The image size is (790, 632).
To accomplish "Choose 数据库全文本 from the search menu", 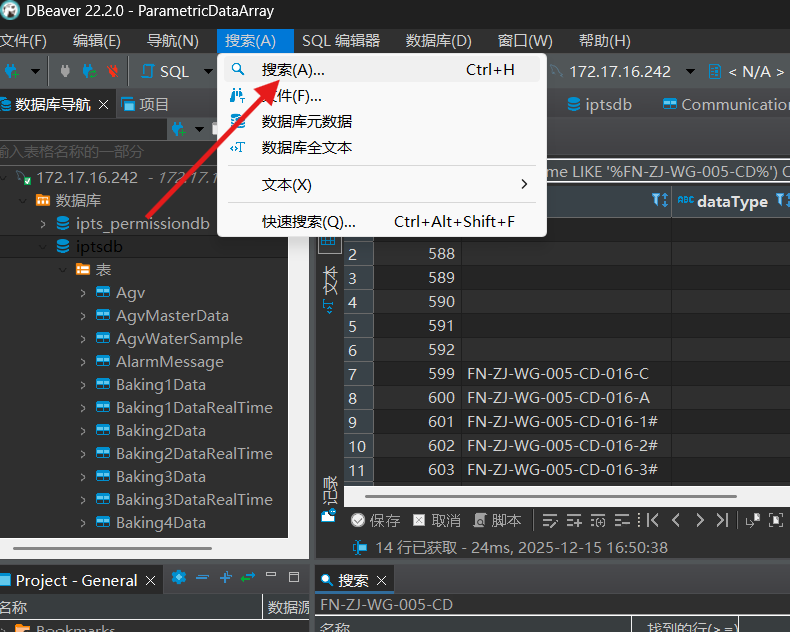I will coord(382,148).
